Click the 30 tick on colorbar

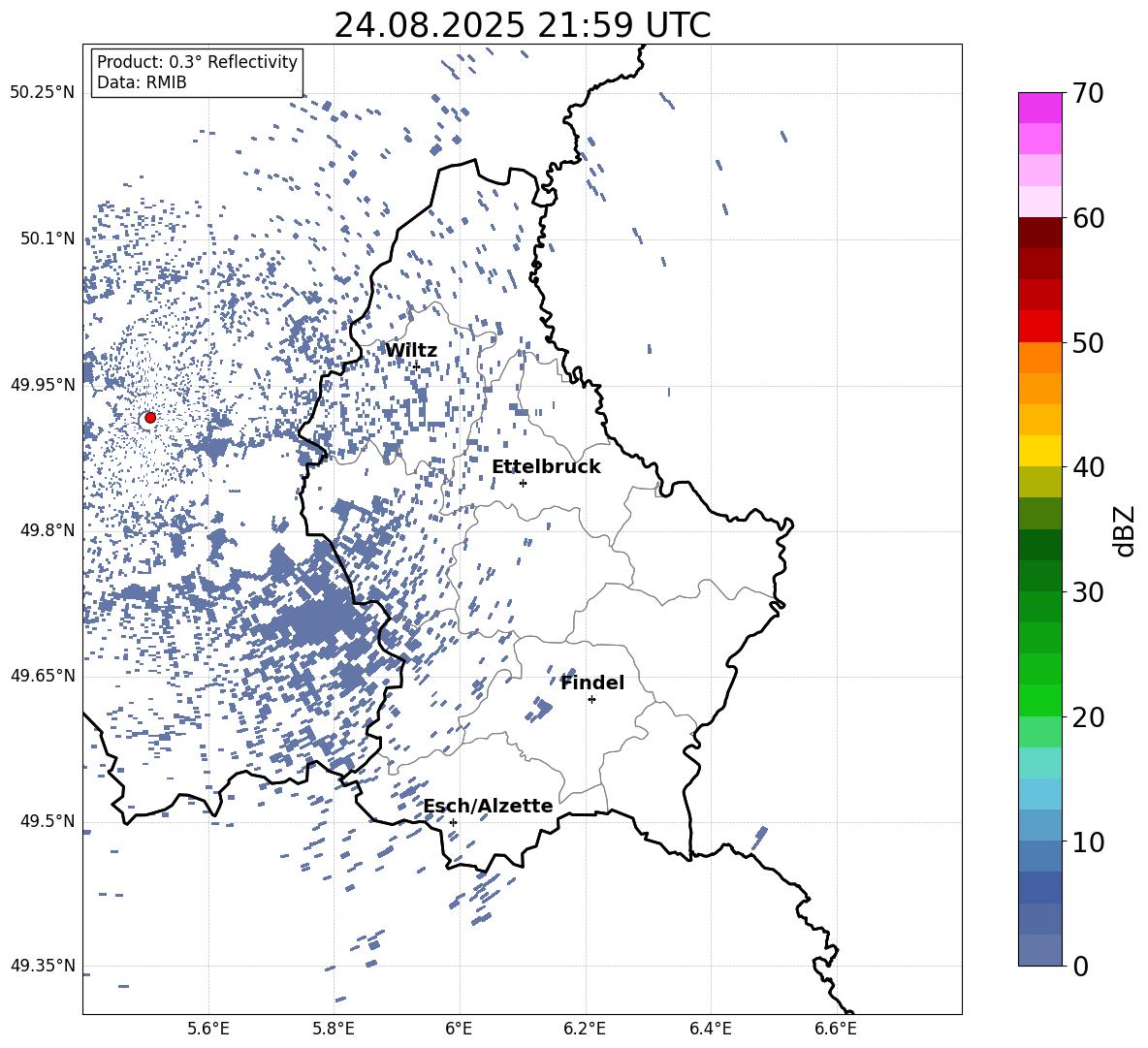(1088, 592)
